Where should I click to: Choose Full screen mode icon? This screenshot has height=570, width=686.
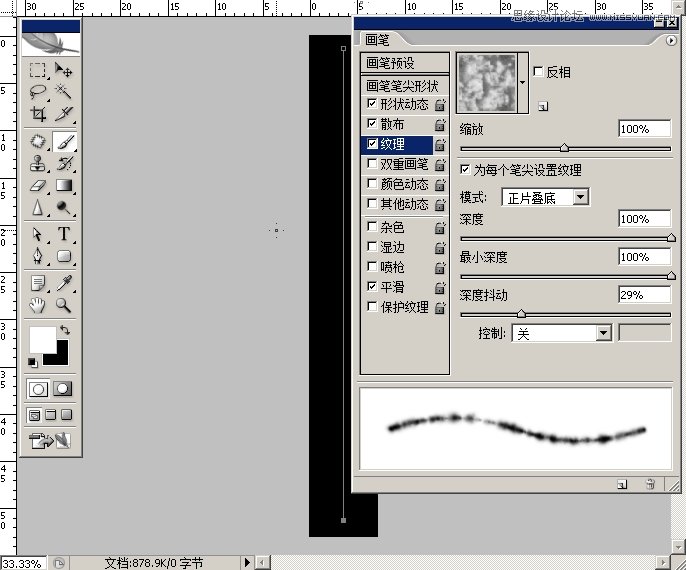(x=66, y=415)
